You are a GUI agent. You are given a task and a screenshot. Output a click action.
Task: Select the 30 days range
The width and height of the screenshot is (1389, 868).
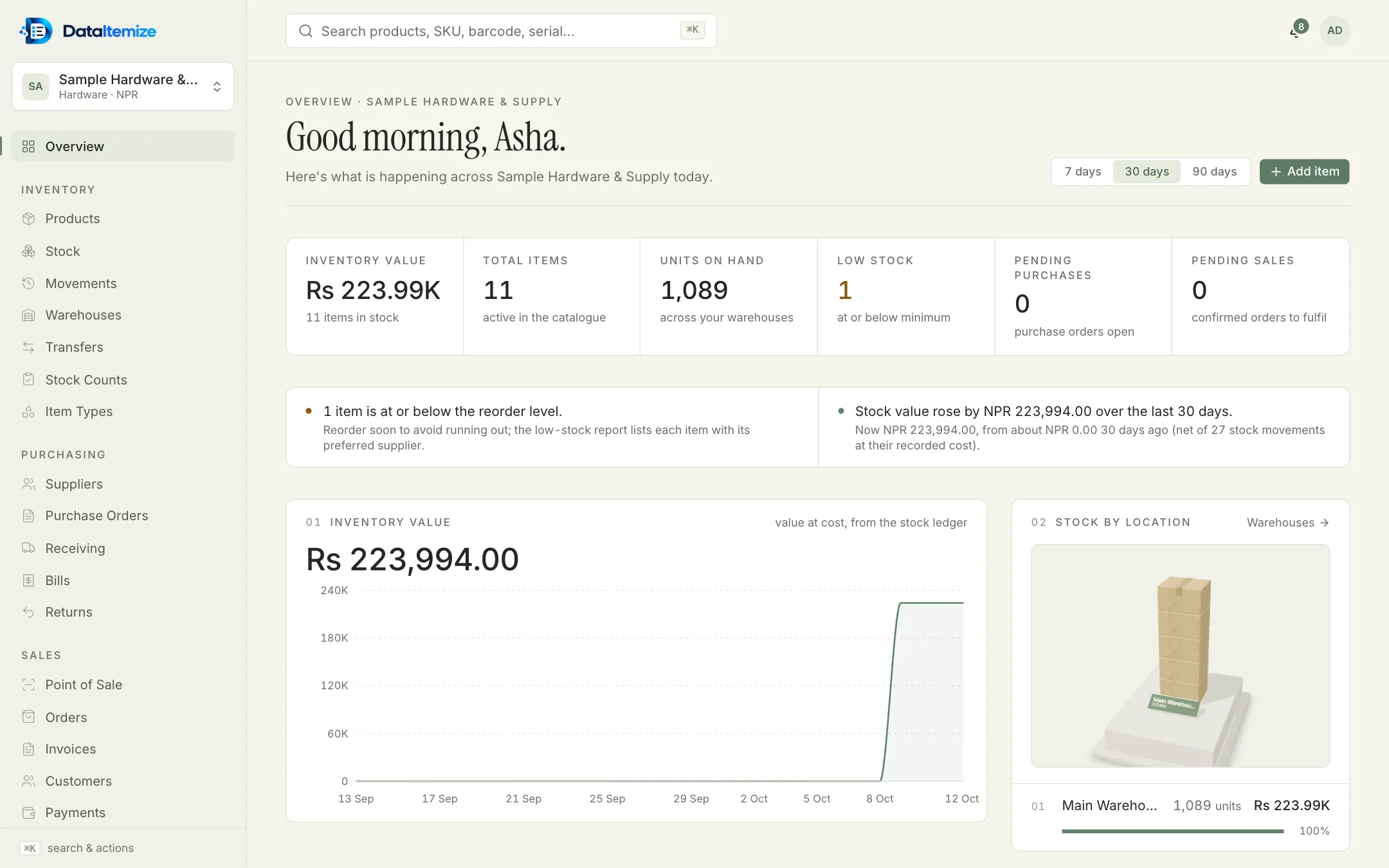[x=1147, y=172]
